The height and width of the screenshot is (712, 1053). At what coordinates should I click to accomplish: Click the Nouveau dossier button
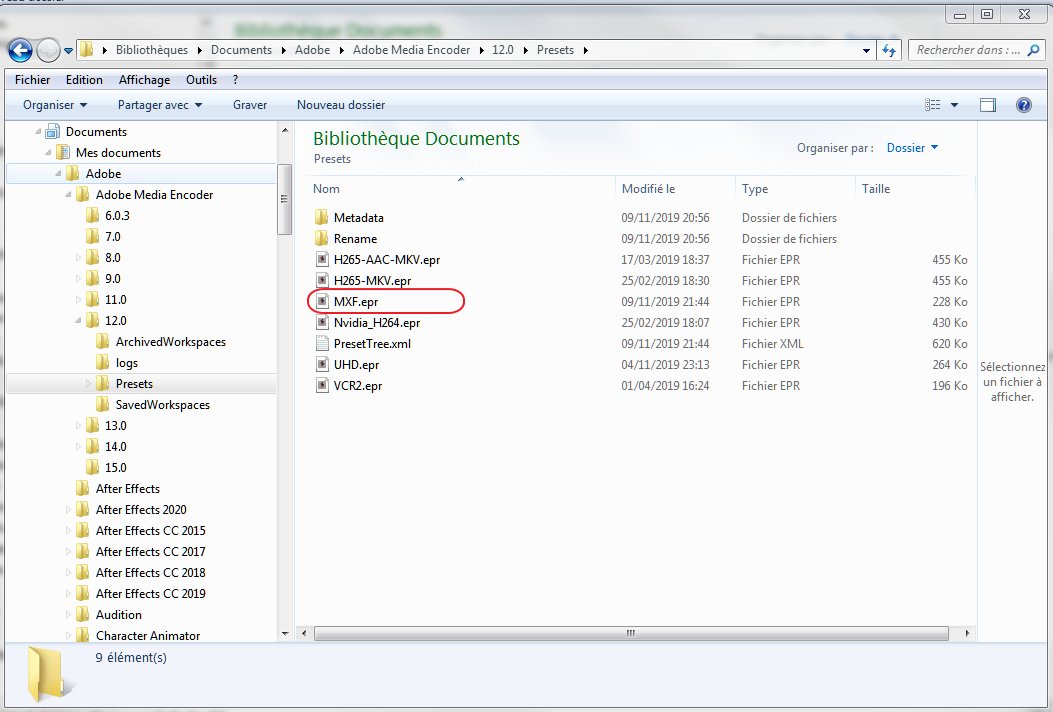point(341,105)
